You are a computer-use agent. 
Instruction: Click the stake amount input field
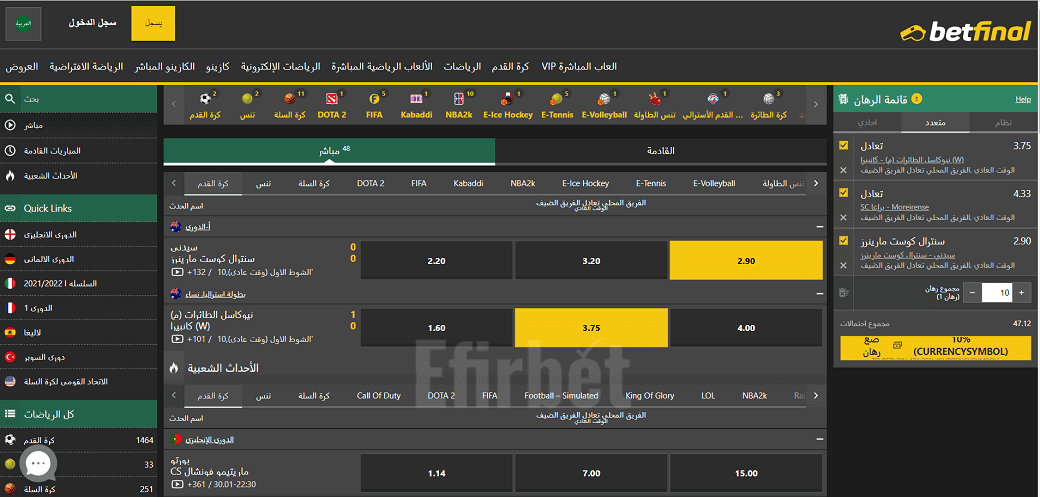[x=997, y=293]
